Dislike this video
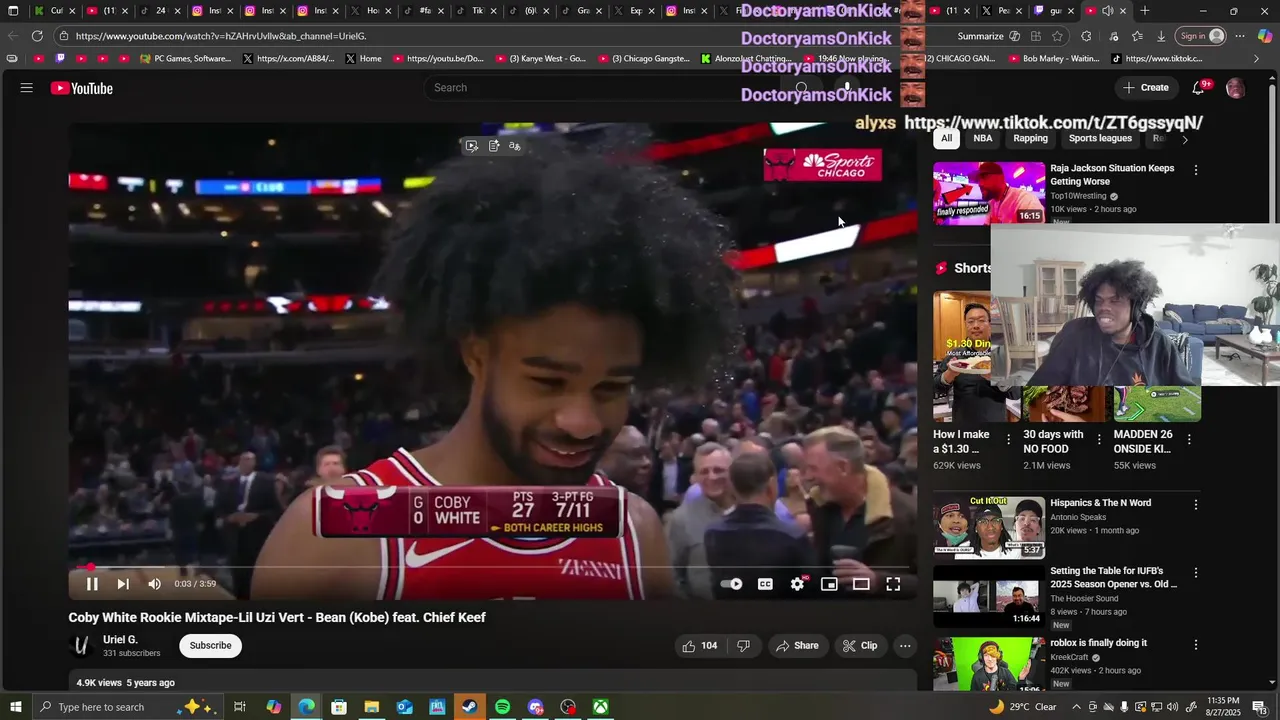 (743, 646)
